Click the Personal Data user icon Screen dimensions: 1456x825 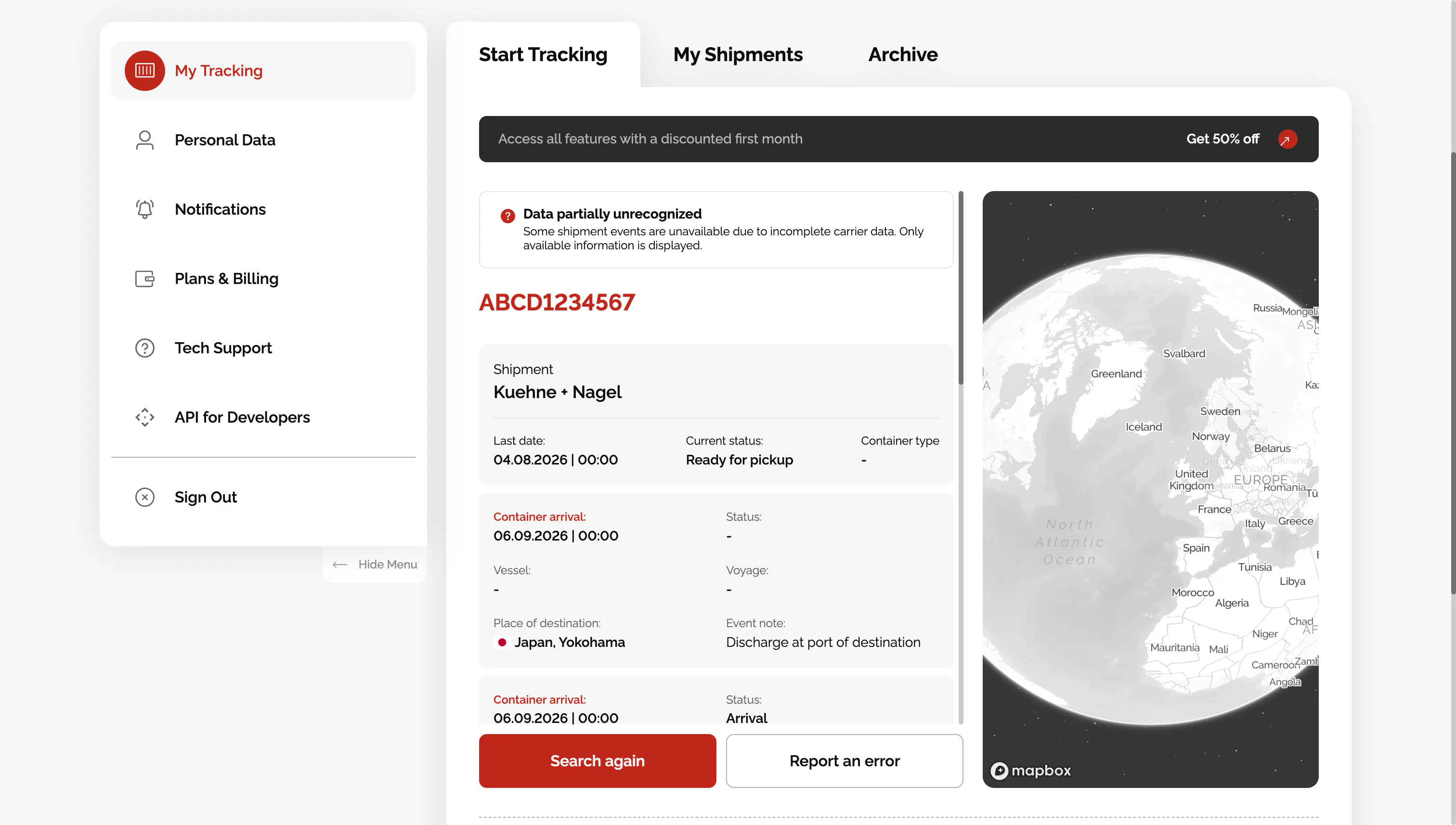144,140
